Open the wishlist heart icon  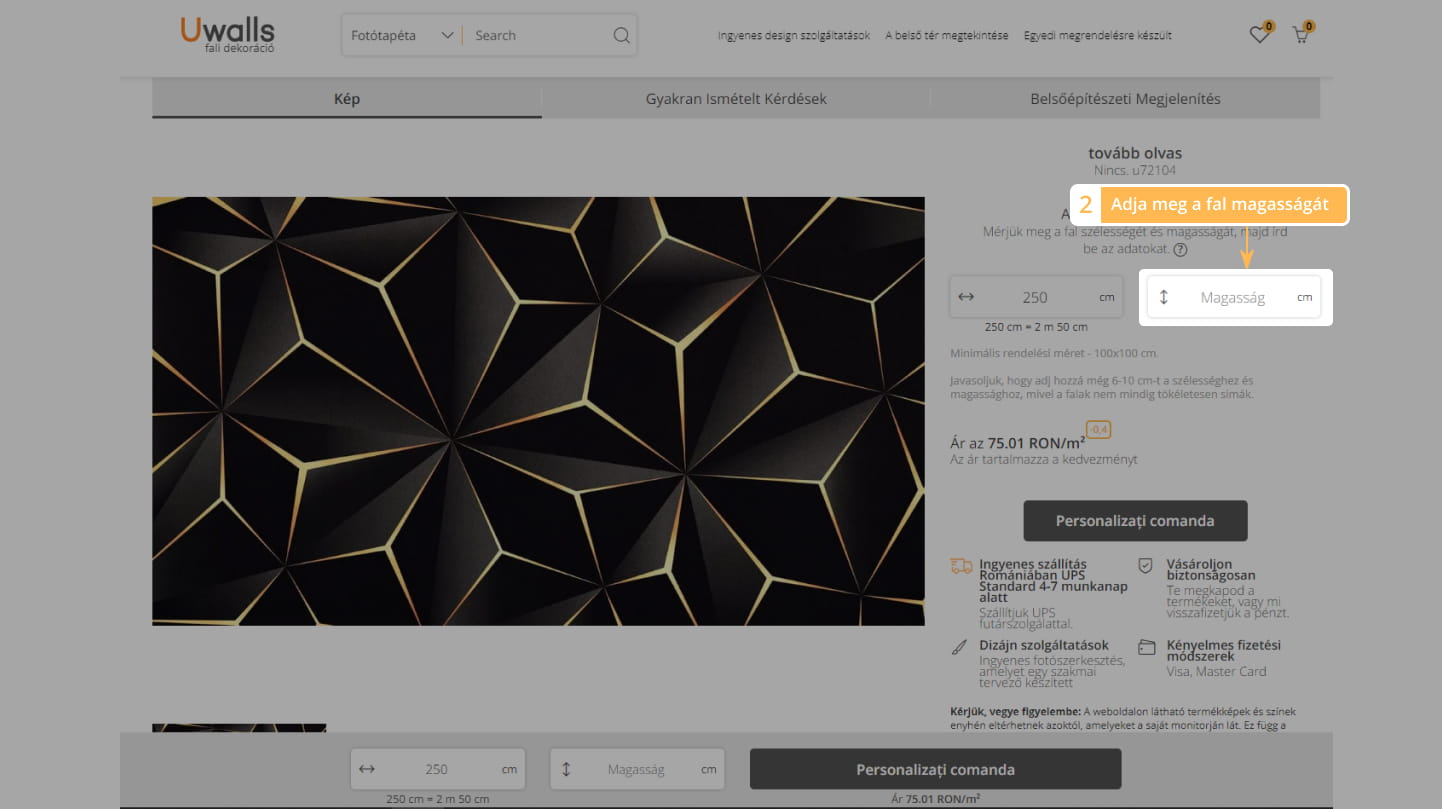tap(1259, 35)
